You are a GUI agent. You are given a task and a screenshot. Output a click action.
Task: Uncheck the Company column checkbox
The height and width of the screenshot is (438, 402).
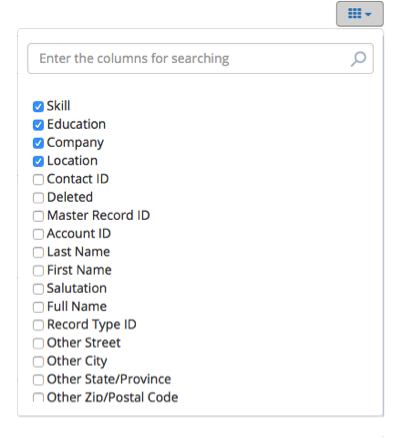(x=38, y=143)
